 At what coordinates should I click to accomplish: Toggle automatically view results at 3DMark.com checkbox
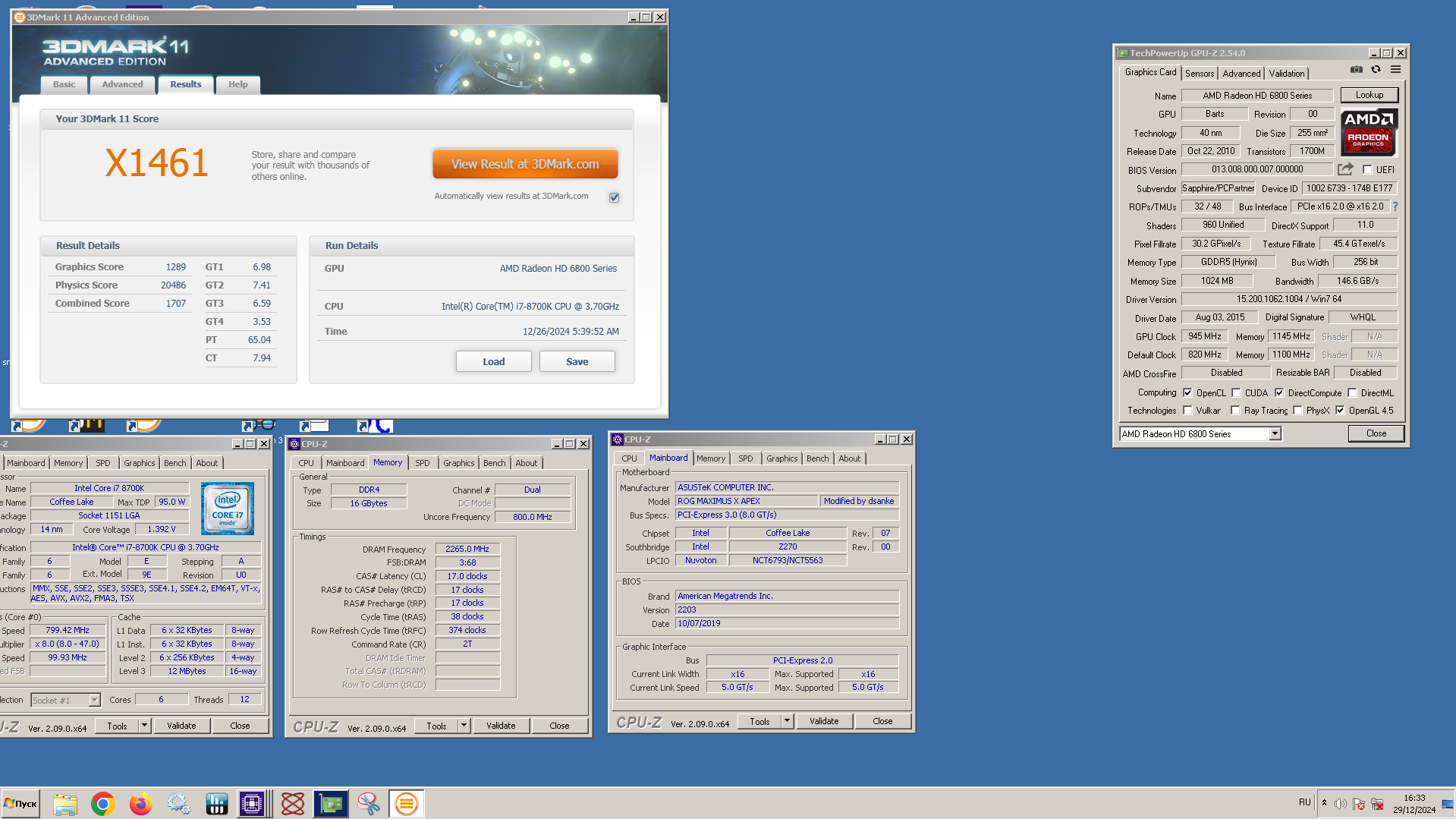pyautogui.click(x=614, y=197)
